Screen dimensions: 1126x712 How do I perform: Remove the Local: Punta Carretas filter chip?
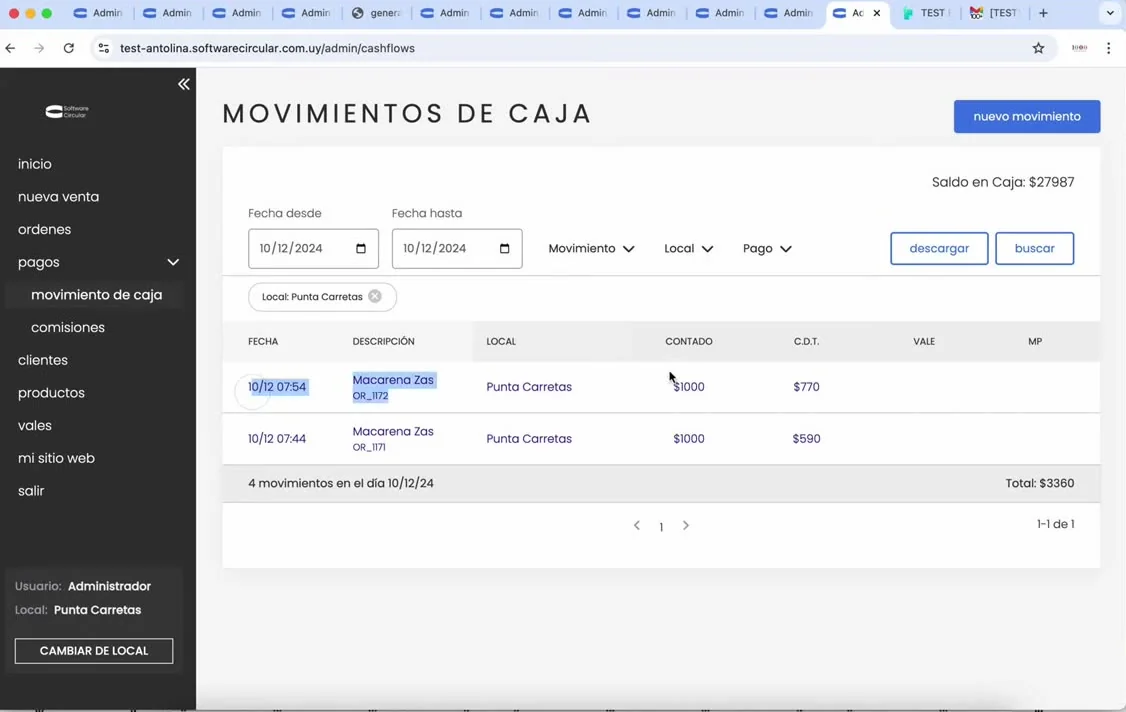pos(375,296)
